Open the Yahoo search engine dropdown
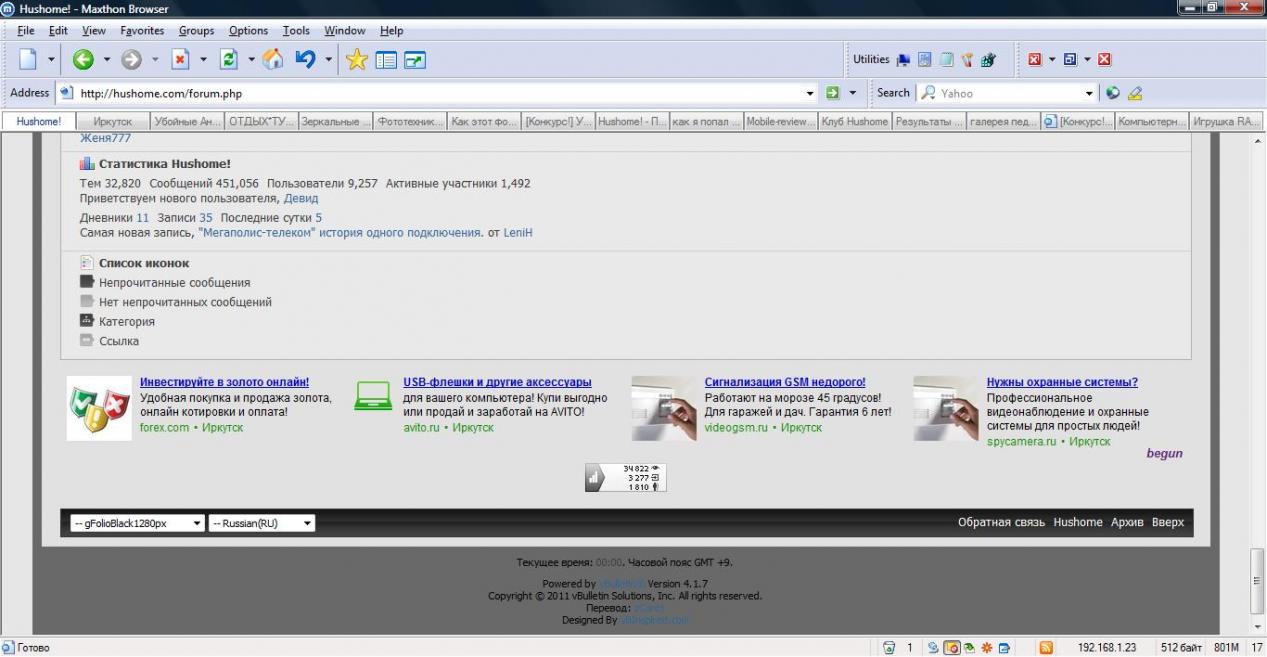 pyautogui.click(x=1090, y=94)
